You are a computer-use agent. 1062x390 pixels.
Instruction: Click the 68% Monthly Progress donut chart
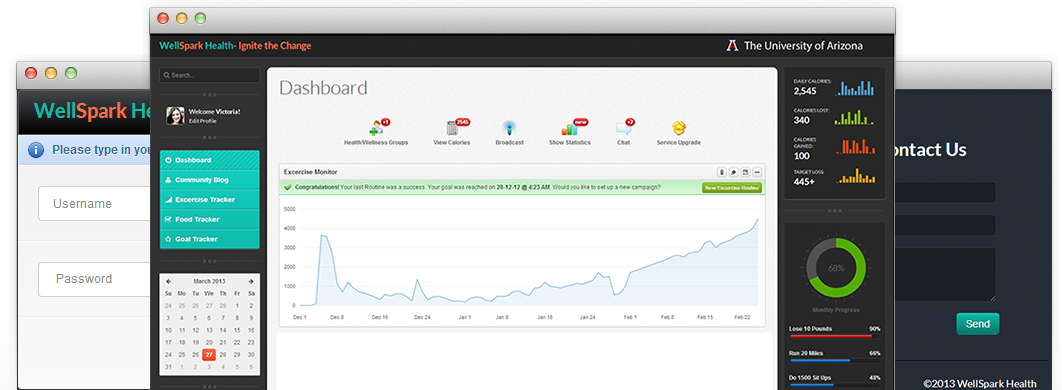click(x=836, y=267)
